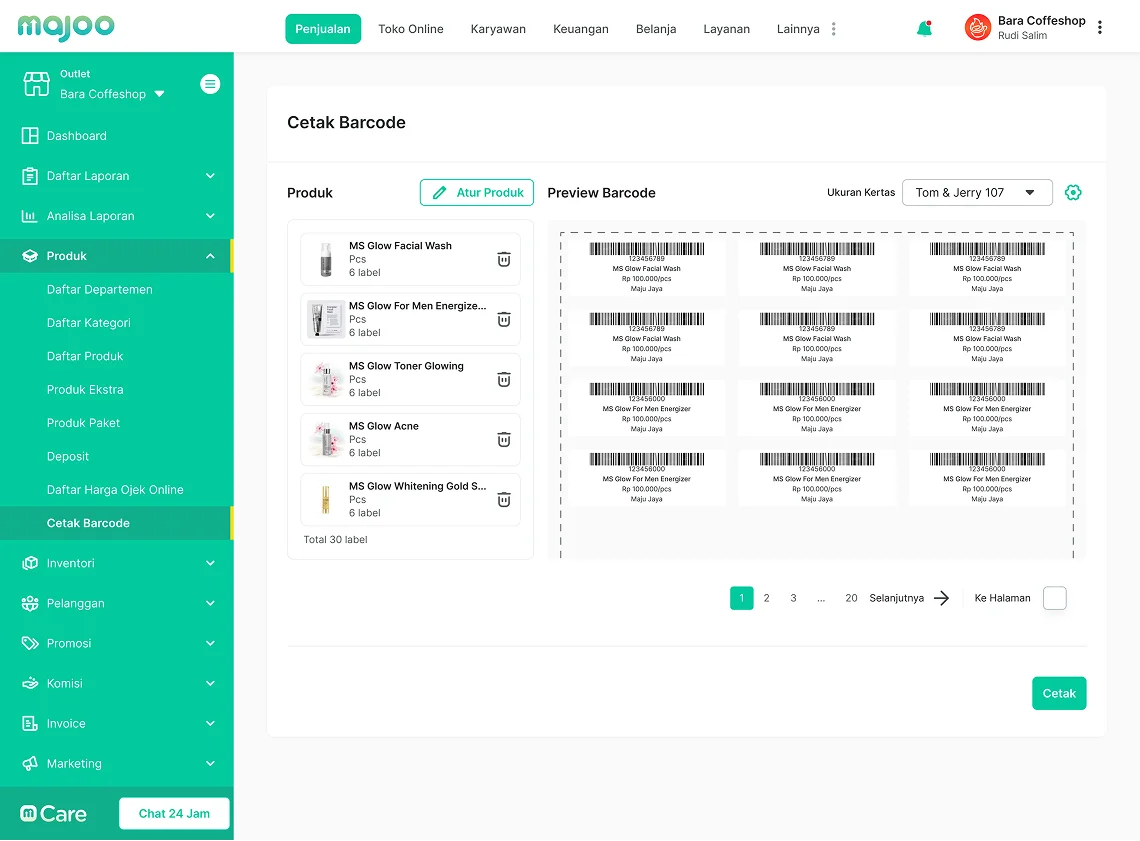Click the Daftar Laporan clipboard icon
Image resolution: width=1140 pixels, height=841 pixels.
pos(30,176)
